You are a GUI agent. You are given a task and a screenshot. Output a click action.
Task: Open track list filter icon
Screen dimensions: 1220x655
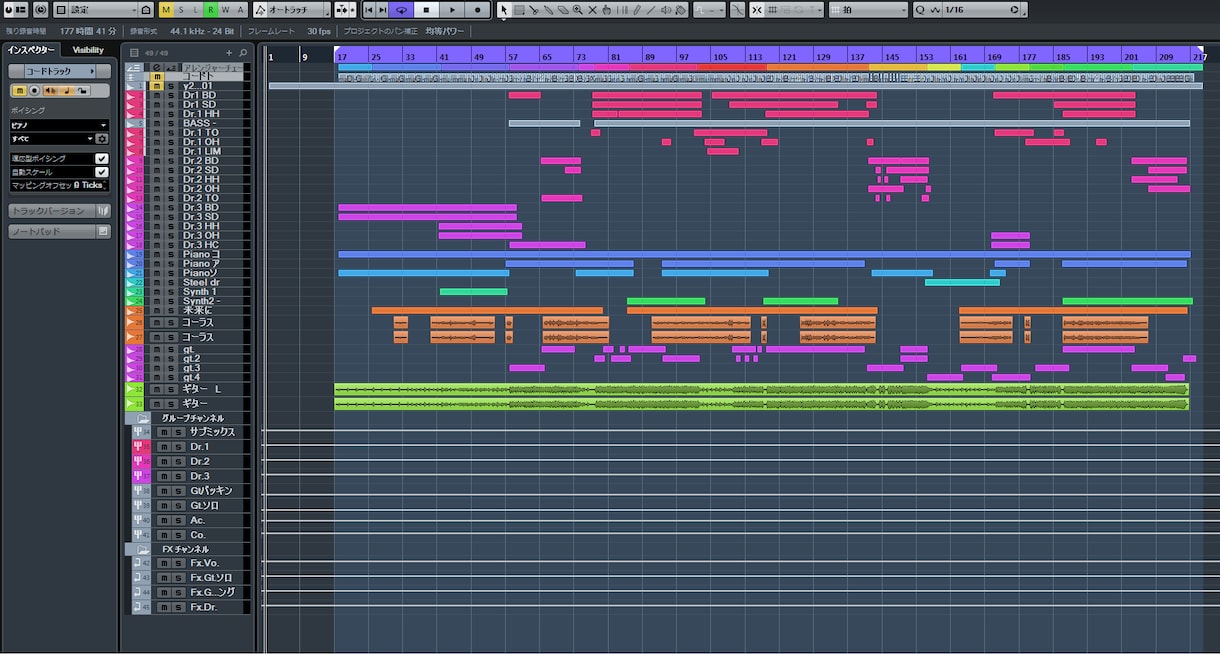(134, 52)
